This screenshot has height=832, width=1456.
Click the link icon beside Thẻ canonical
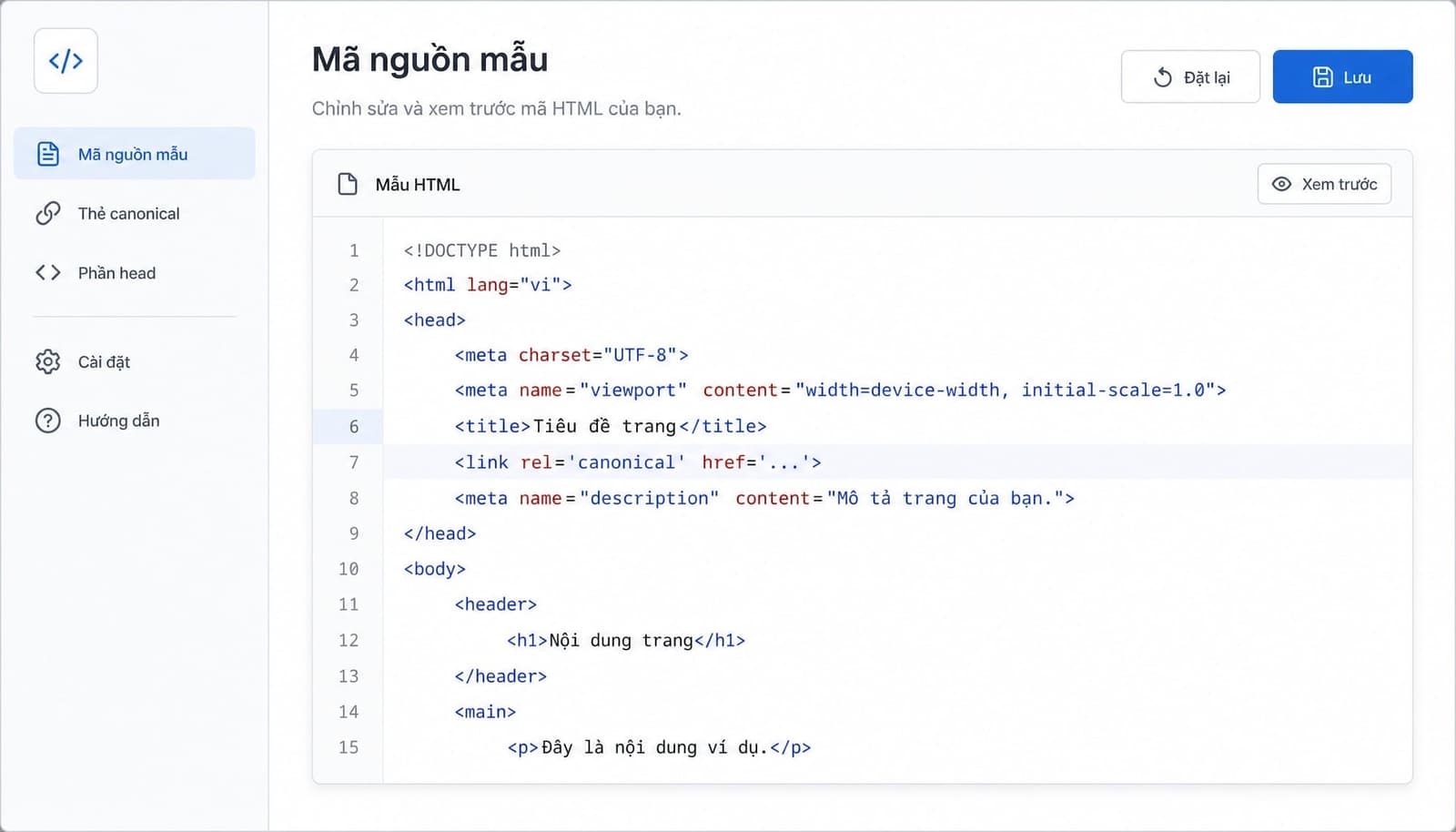(x=48, y=213)
